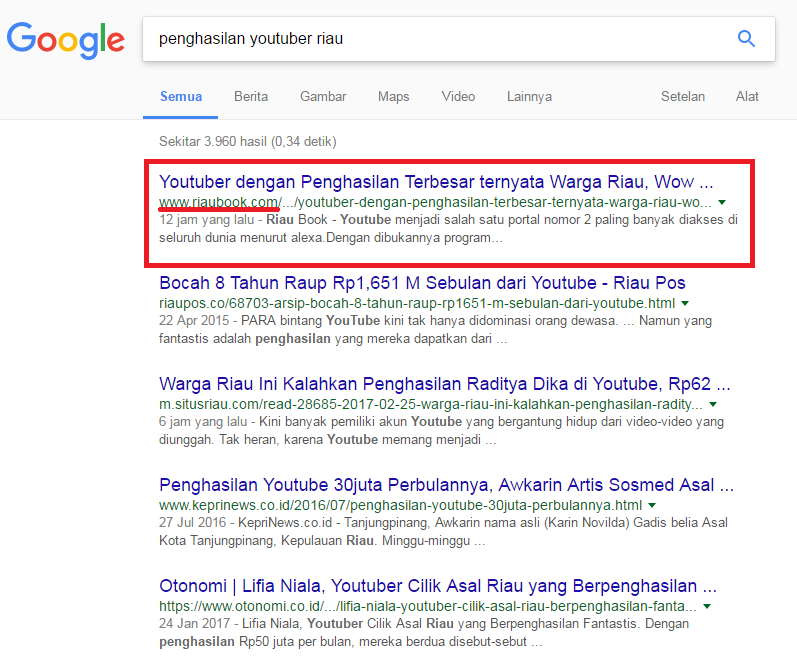797x657 pixels.
Task: Click the '22 Apr 2015' snippet text
Action: (194, 321)
